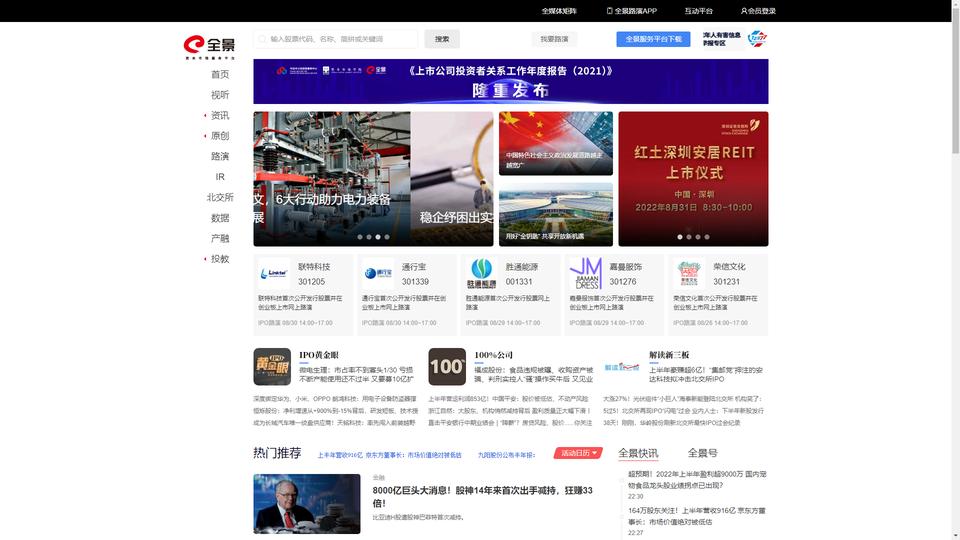Click the 我要路演 button
960x540 pixels.
pyautogui.click(x=554, y=39)
